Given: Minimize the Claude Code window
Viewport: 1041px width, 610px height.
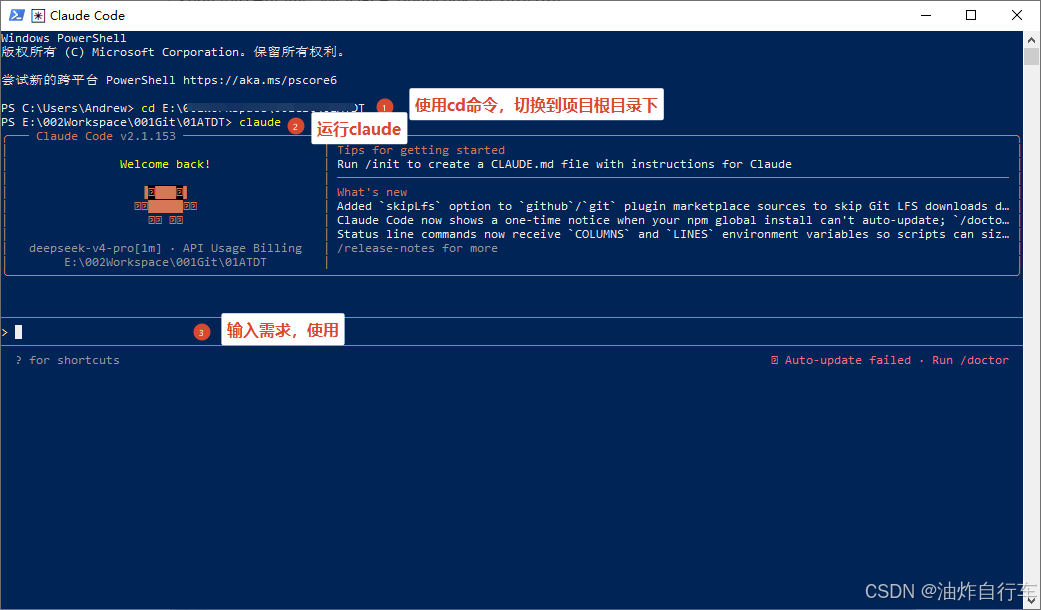Looking at the screenshot, I should 926,15.
